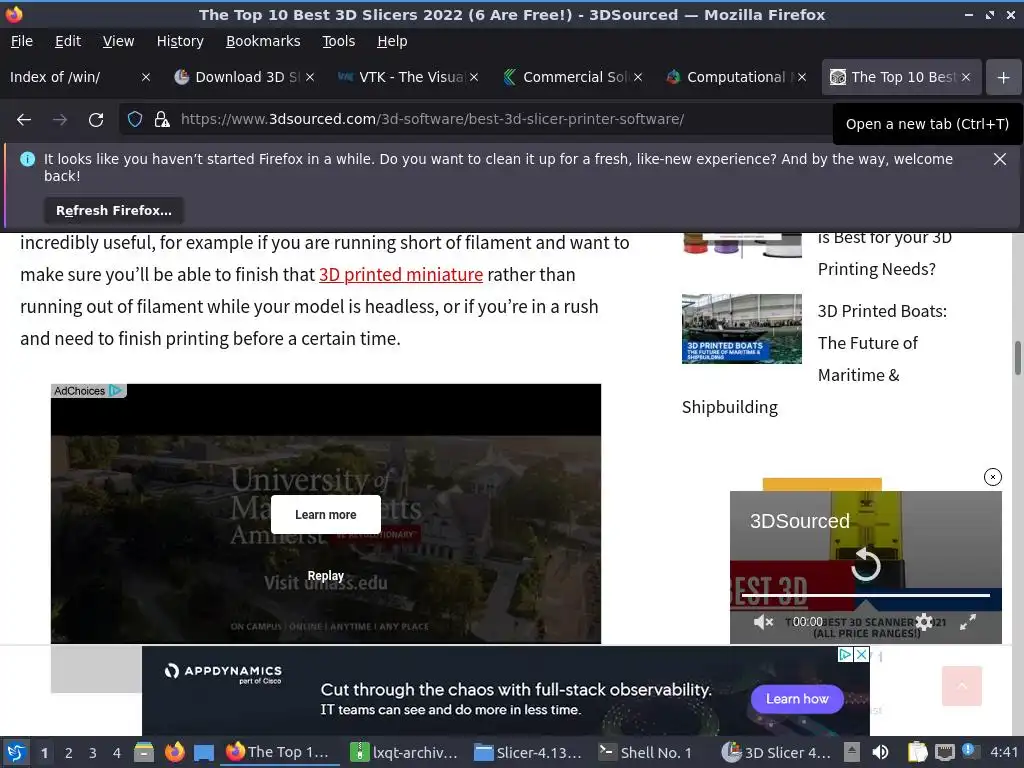Close the Computational tab
The width and height of the screenshot is (1024, 768).
click(801, 77)
